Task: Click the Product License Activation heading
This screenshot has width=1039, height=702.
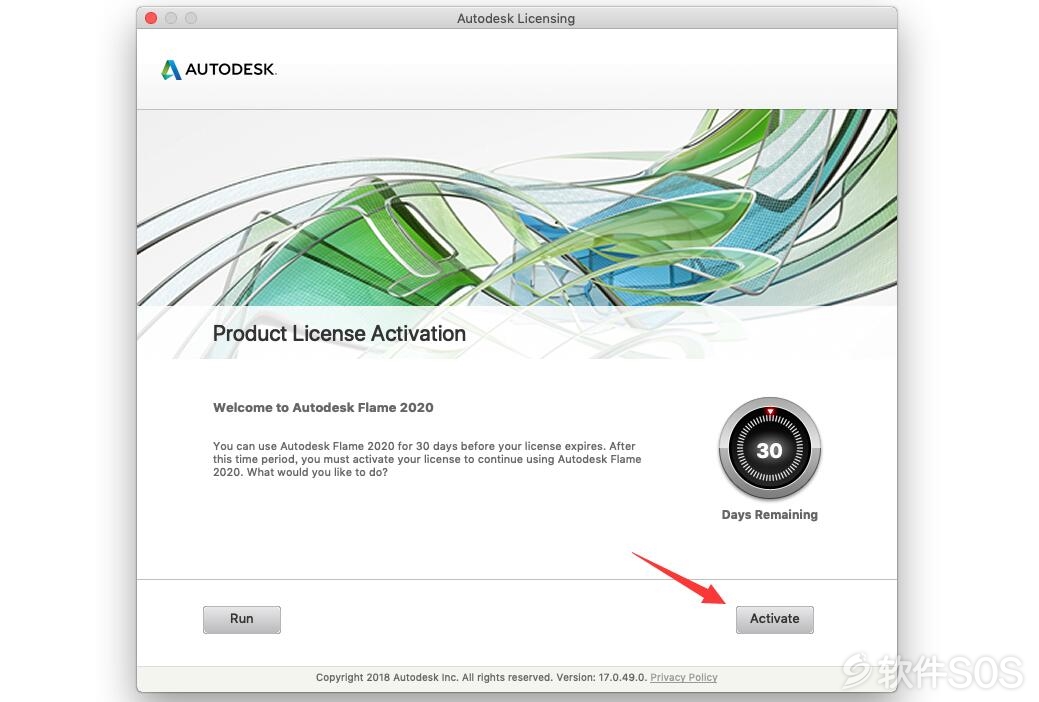Action: click(x=339, y=333)
